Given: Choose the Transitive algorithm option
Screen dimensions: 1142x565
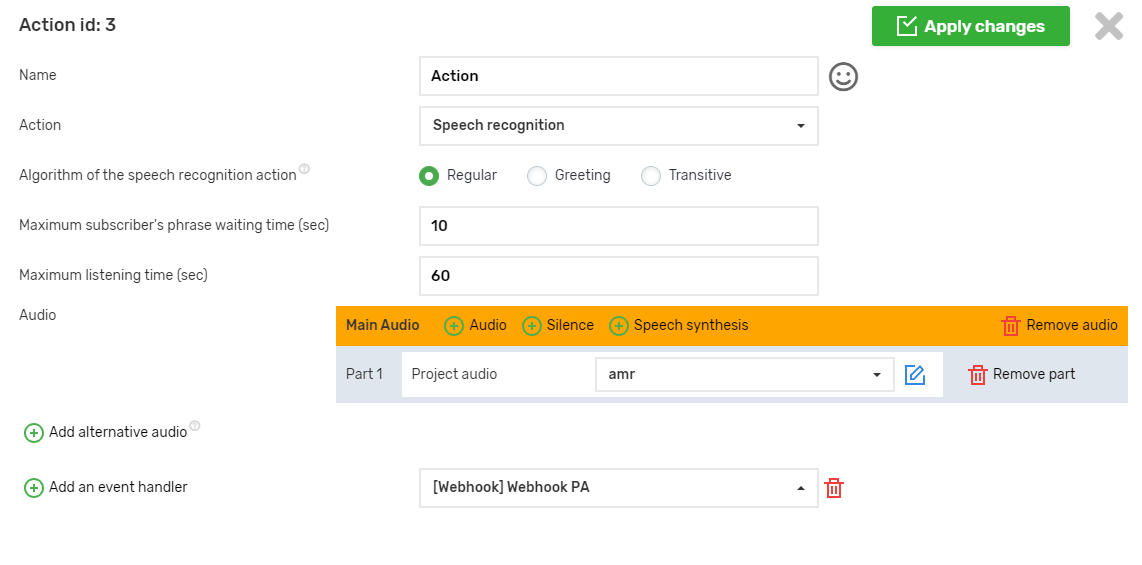Looking at the screenshot, I should 651,176.
